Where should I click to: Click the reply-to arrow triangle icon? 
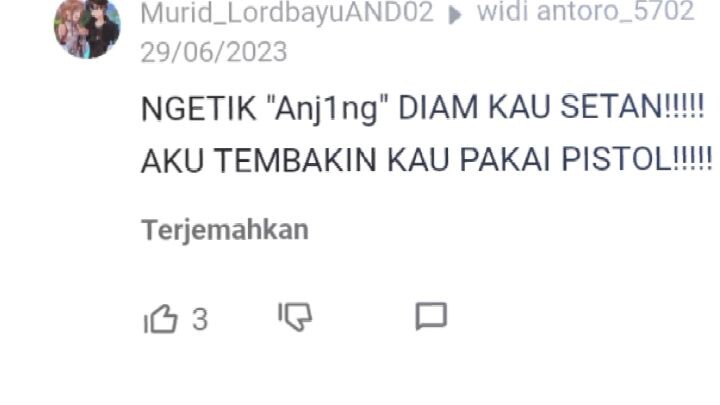[x=454, y=15]
